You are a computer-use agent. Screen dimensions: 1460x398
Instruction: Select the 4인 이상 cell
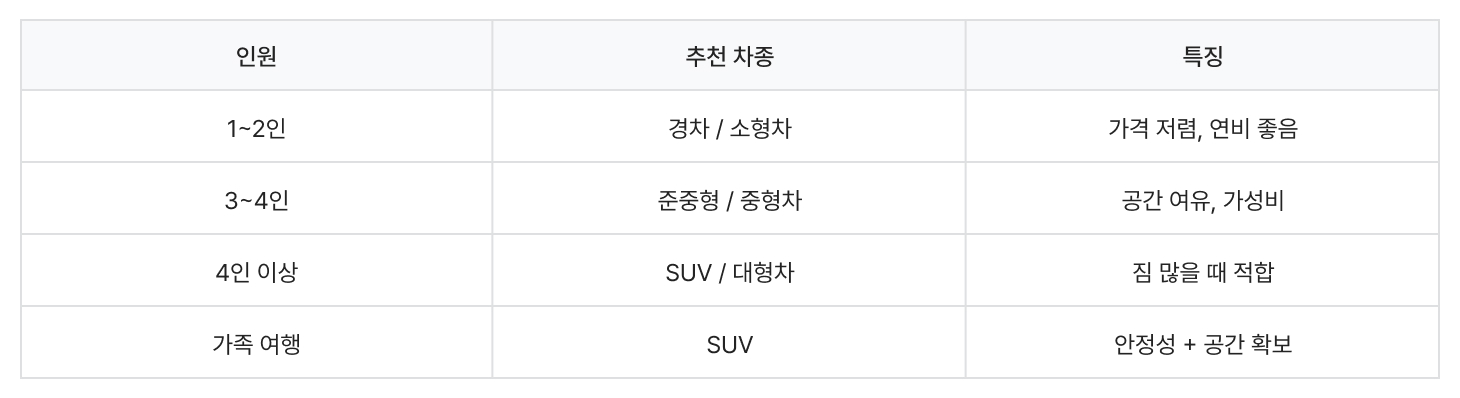tap(256, 271)
